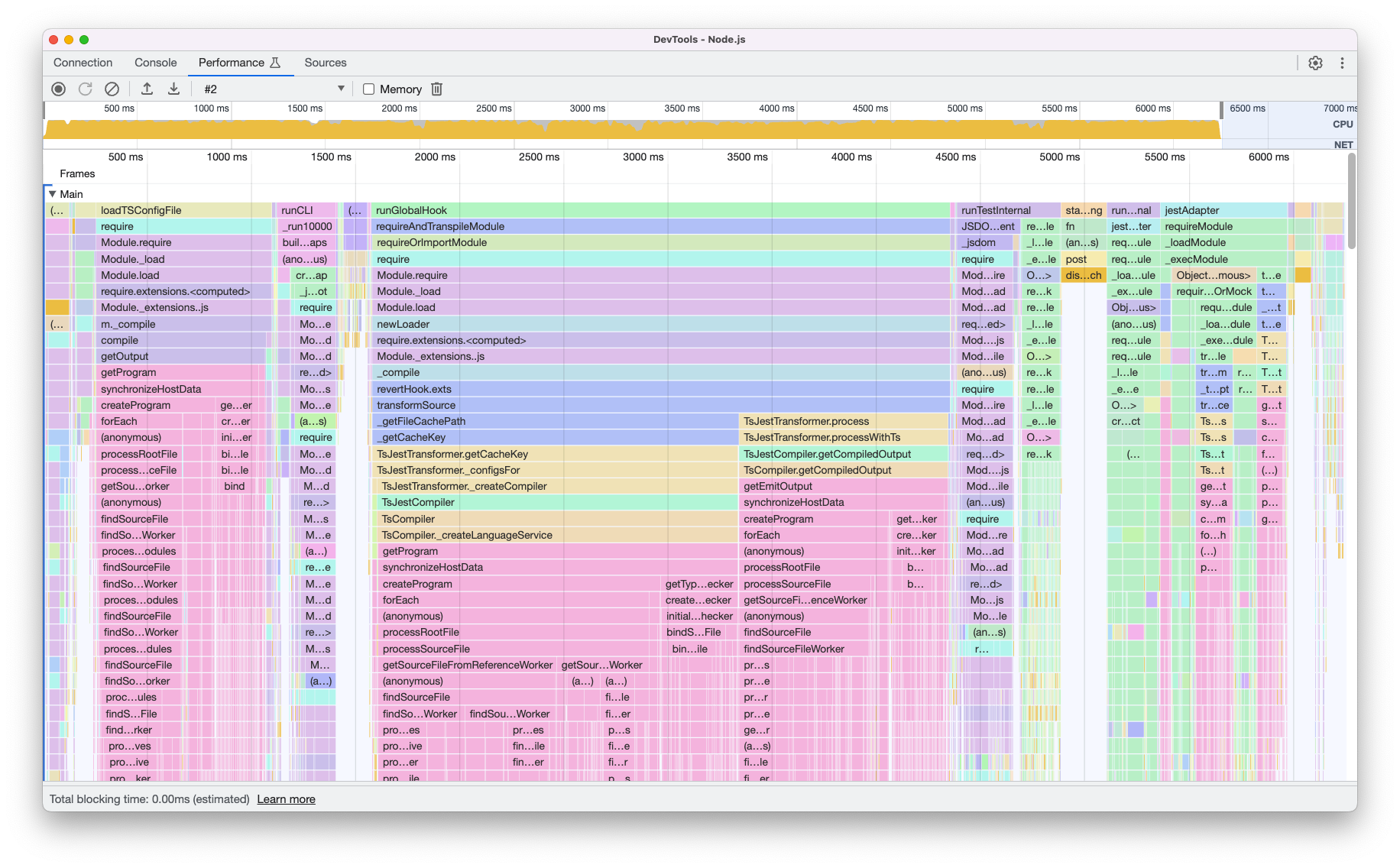Click the post flame bar
The width and height of the screenshot is (1400, 868).
pos(1083,259)
